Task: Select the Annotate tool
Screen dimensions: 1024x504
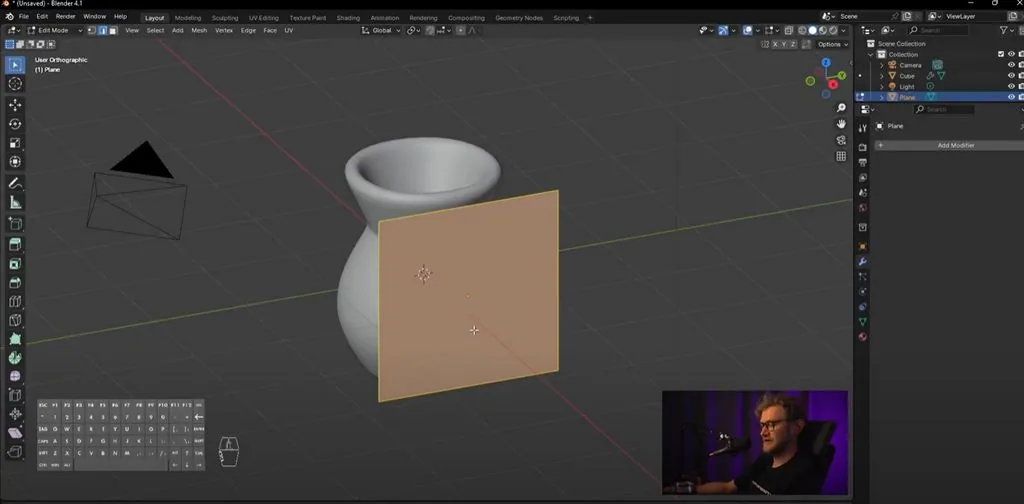Action: coord(15,183)
